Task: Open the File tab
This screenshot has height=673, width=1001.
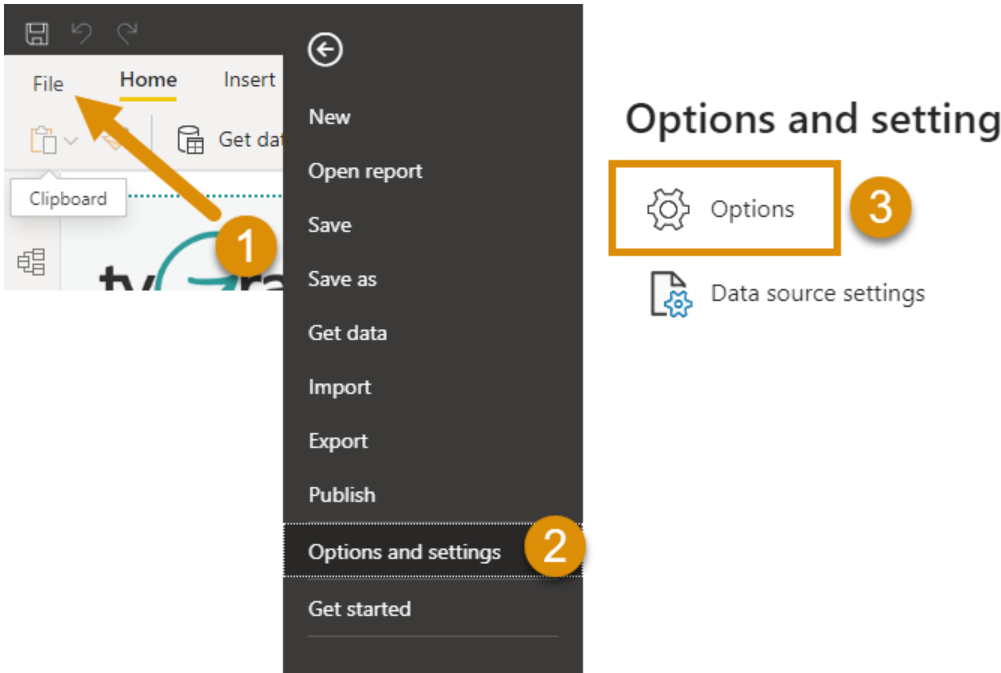Action: (x=48, y=84)
